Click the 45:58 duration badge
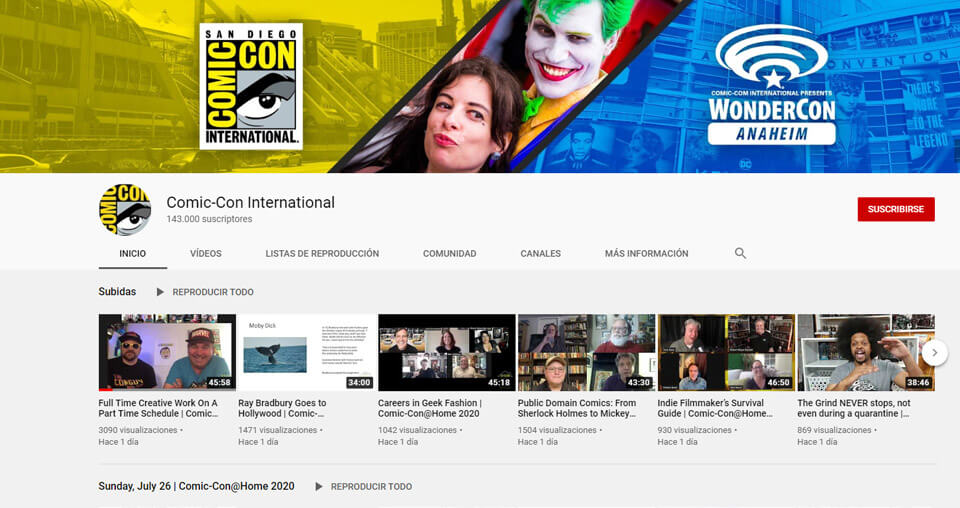 [x=219, y=383]
